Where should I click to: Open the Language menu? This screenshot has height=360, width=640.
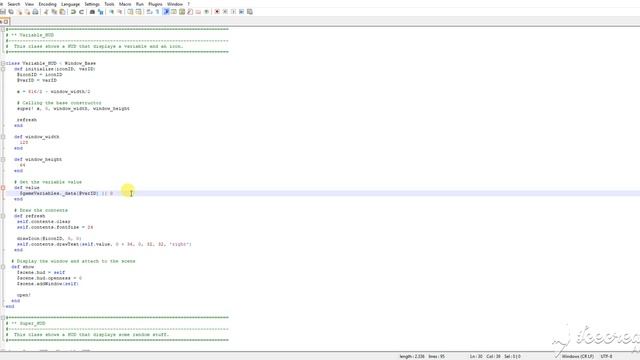click(70, 4)
